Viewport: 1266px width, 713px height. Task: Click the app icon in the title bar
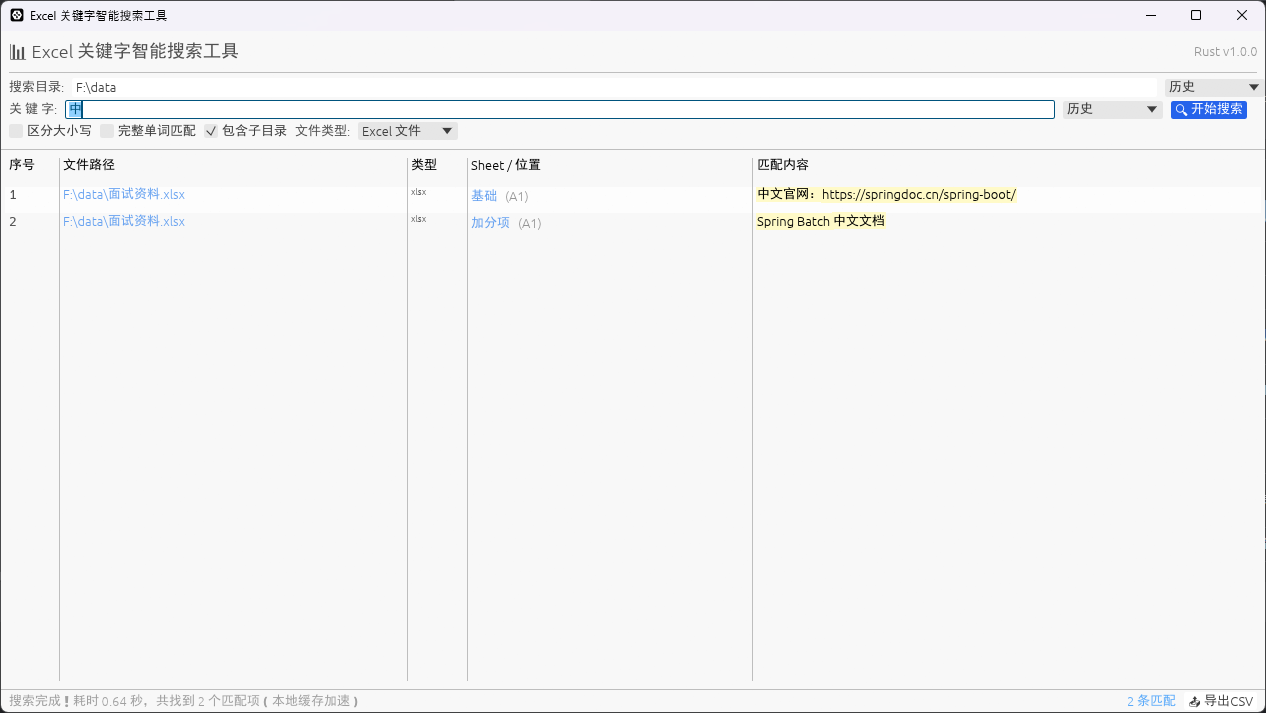click(17, 15)
